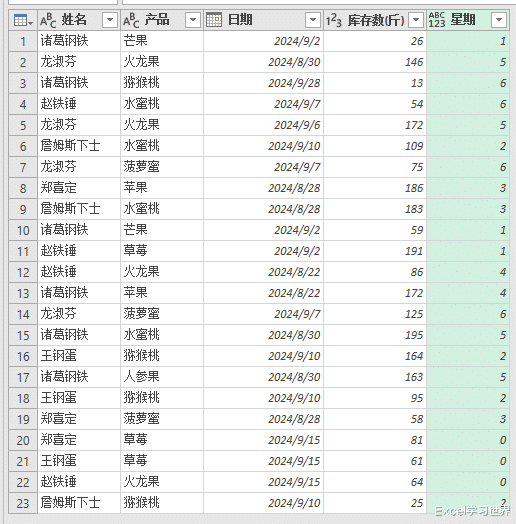Open the table menu icon in the top-left corner
Image resolution: width=516 pixels, height=524 pixels.
[23, 20]
